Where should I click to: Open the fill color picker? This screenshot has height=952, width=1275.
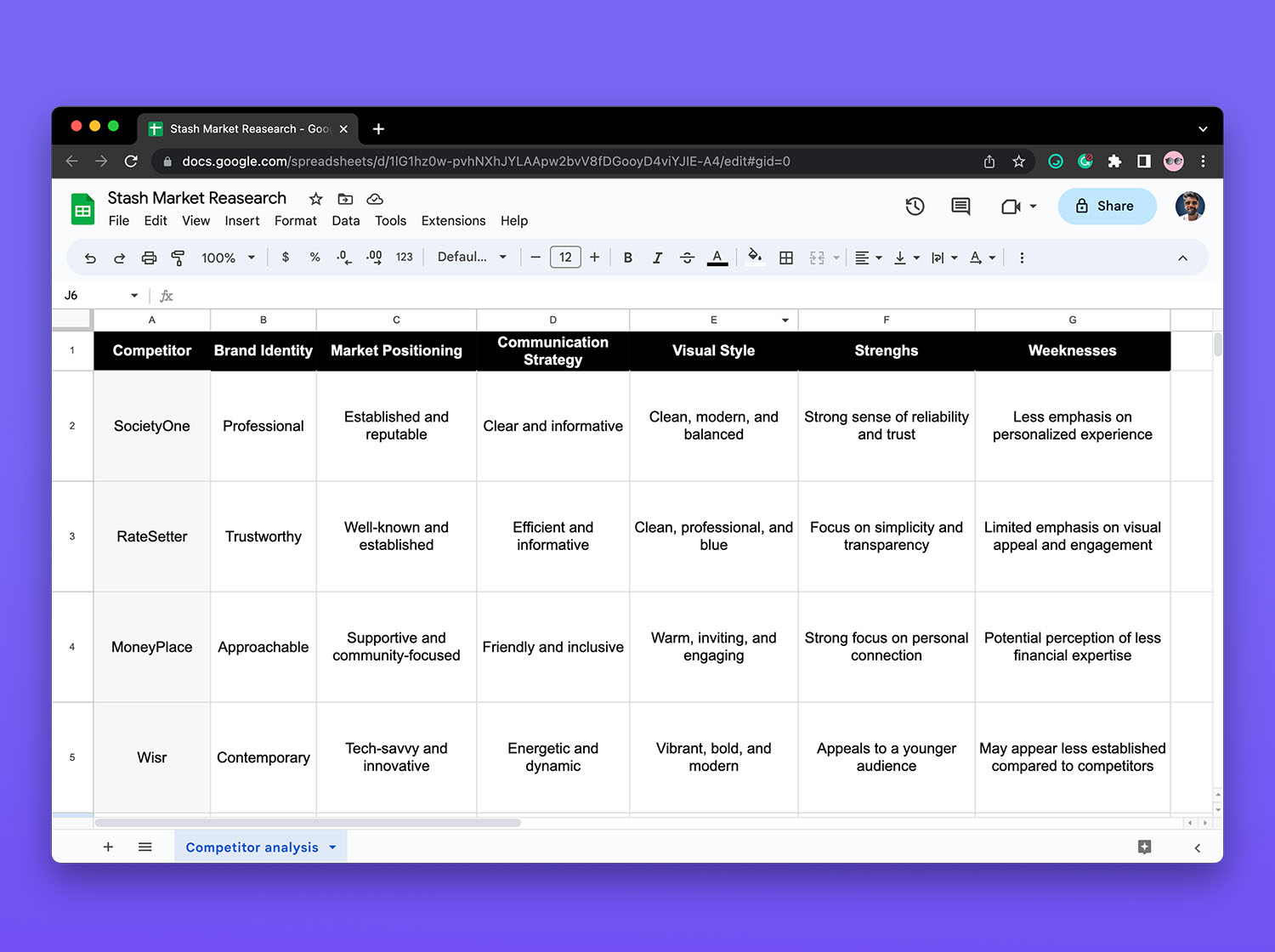point(754,258)
